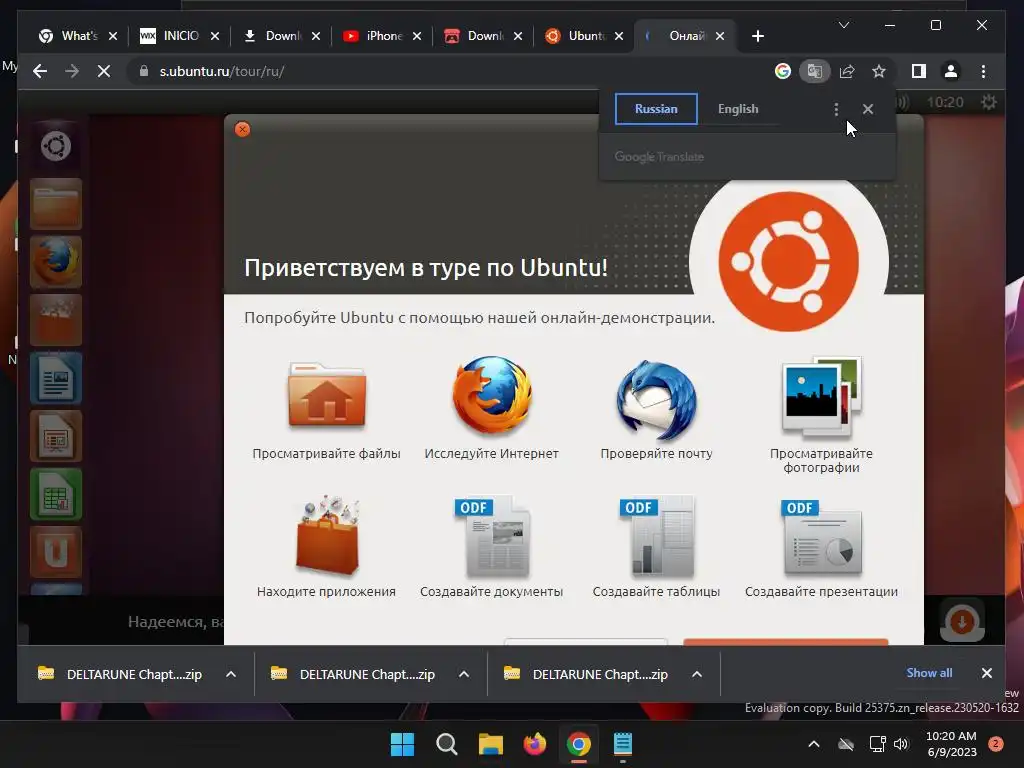Open LibreOffice Calc in the Ubuntu launcher

56,495
